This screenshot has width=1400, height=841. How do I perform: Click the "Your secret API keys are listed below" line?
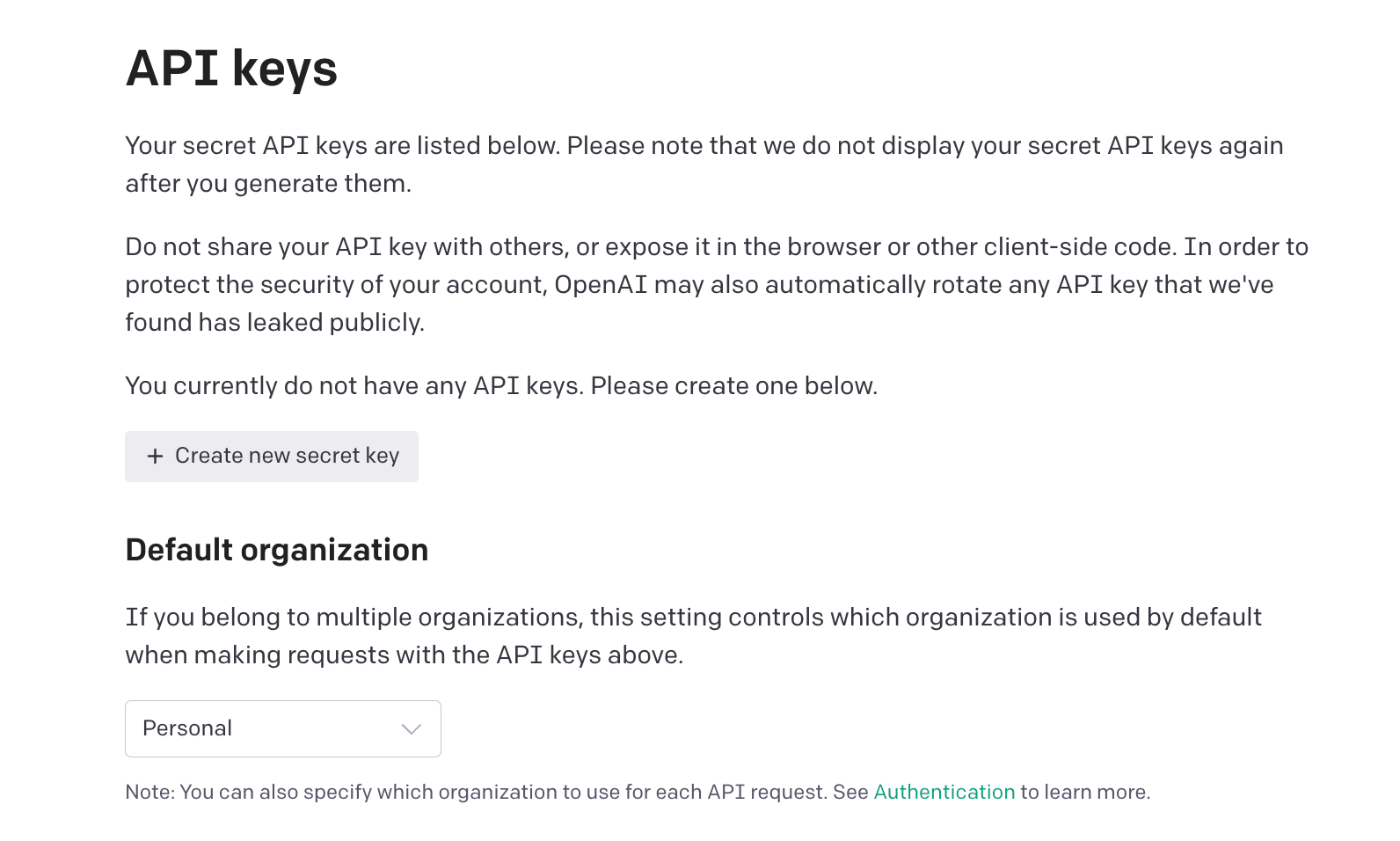[343, 146]
